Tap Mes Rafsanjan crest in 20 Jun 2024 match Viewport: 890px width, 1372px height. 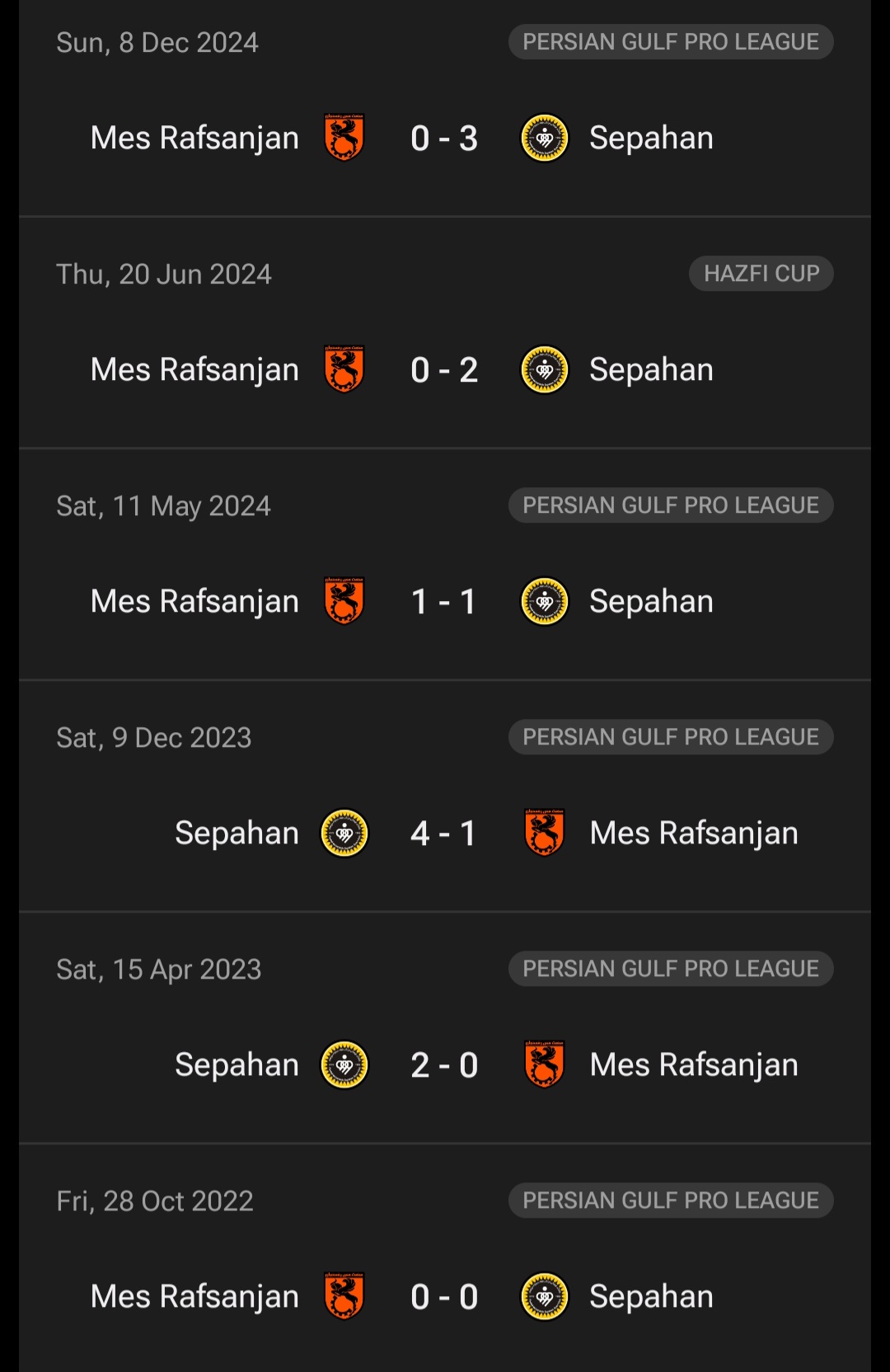(344, 369)
